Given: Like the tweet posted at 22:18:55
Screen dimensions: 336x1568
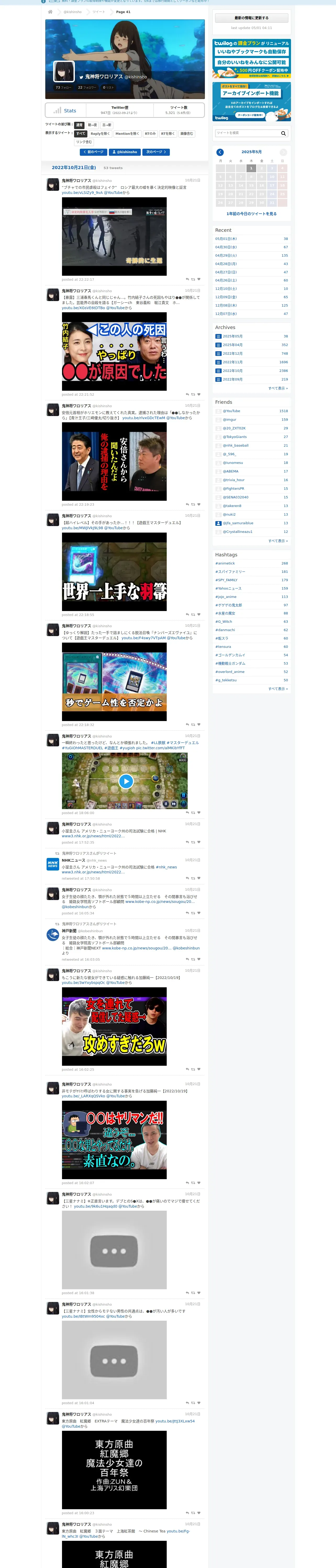Looking at the screenshot, I should tap(199, 615).
